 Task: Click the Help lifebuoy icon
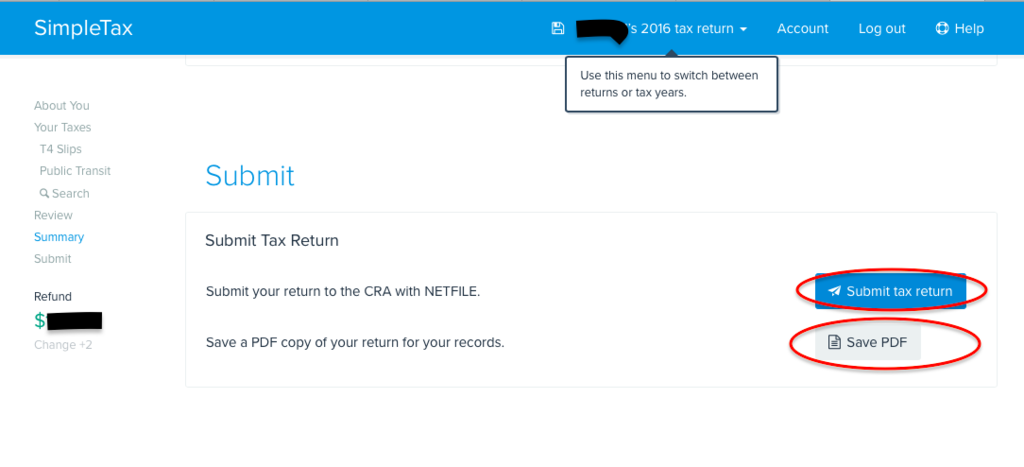pos(942,28)
